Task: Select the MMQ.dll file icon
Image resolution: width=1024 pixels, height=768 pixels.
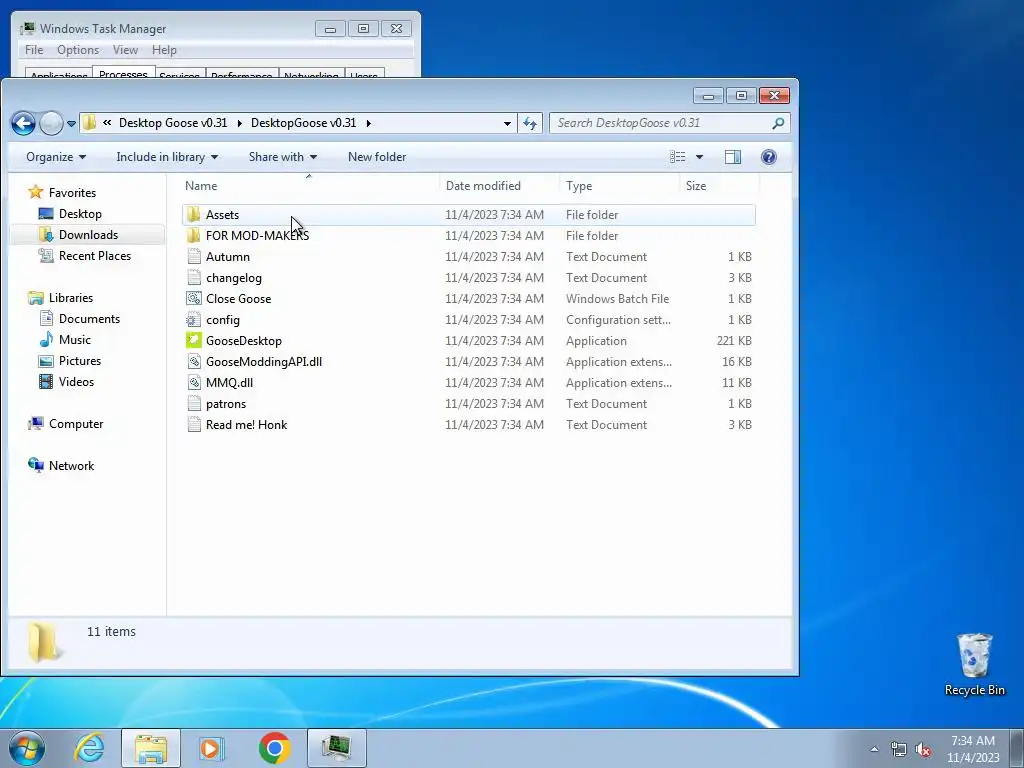Action: pos(194,382)
